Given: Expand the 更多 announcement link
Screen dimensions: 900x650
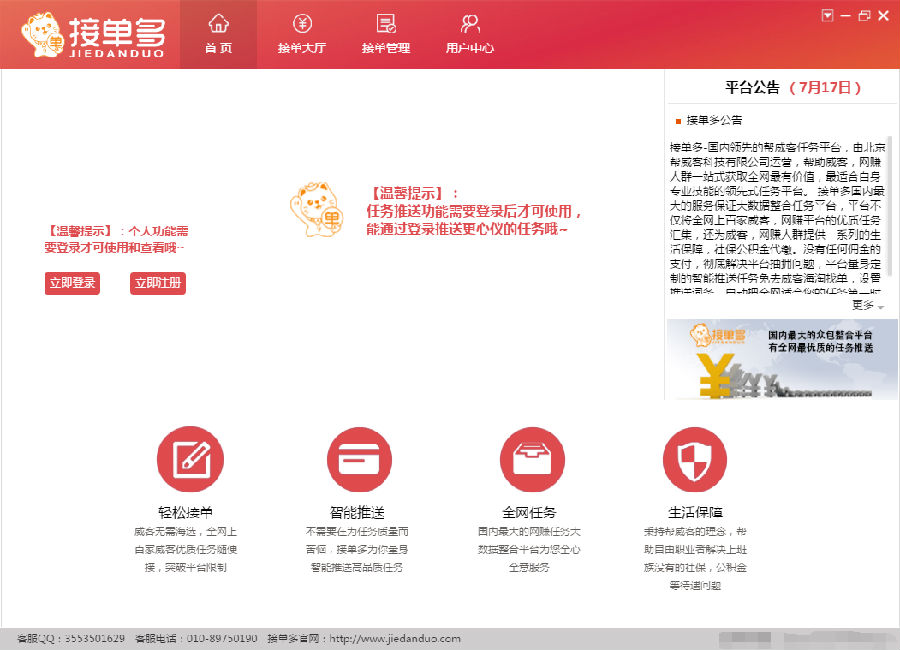Looking at the screenshot, I should coord(866,305).
